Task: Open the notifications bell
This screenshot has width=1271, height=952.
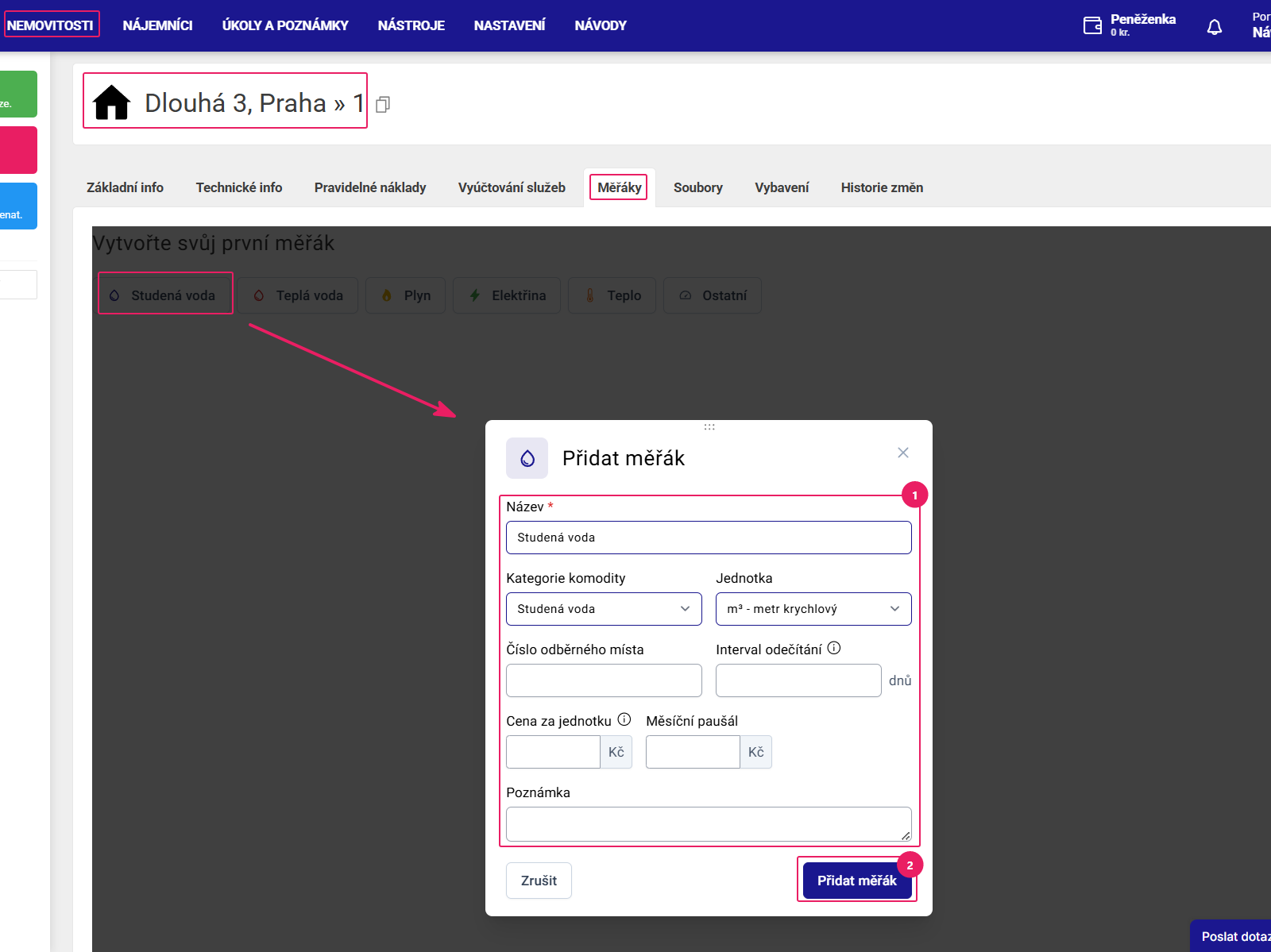Action: tap(1215, 28)
